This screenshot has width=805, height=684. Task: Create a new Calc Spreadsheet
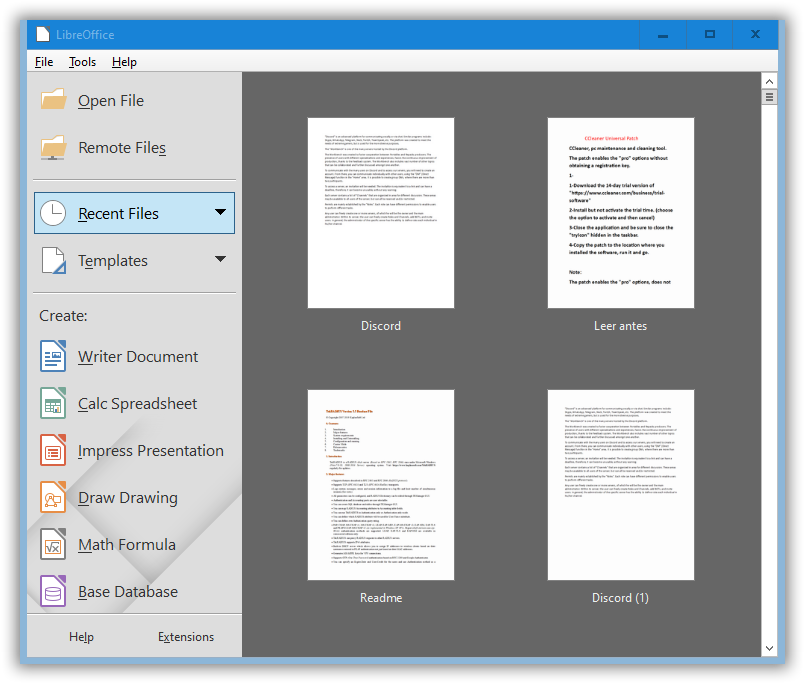[x=137, y=404]
